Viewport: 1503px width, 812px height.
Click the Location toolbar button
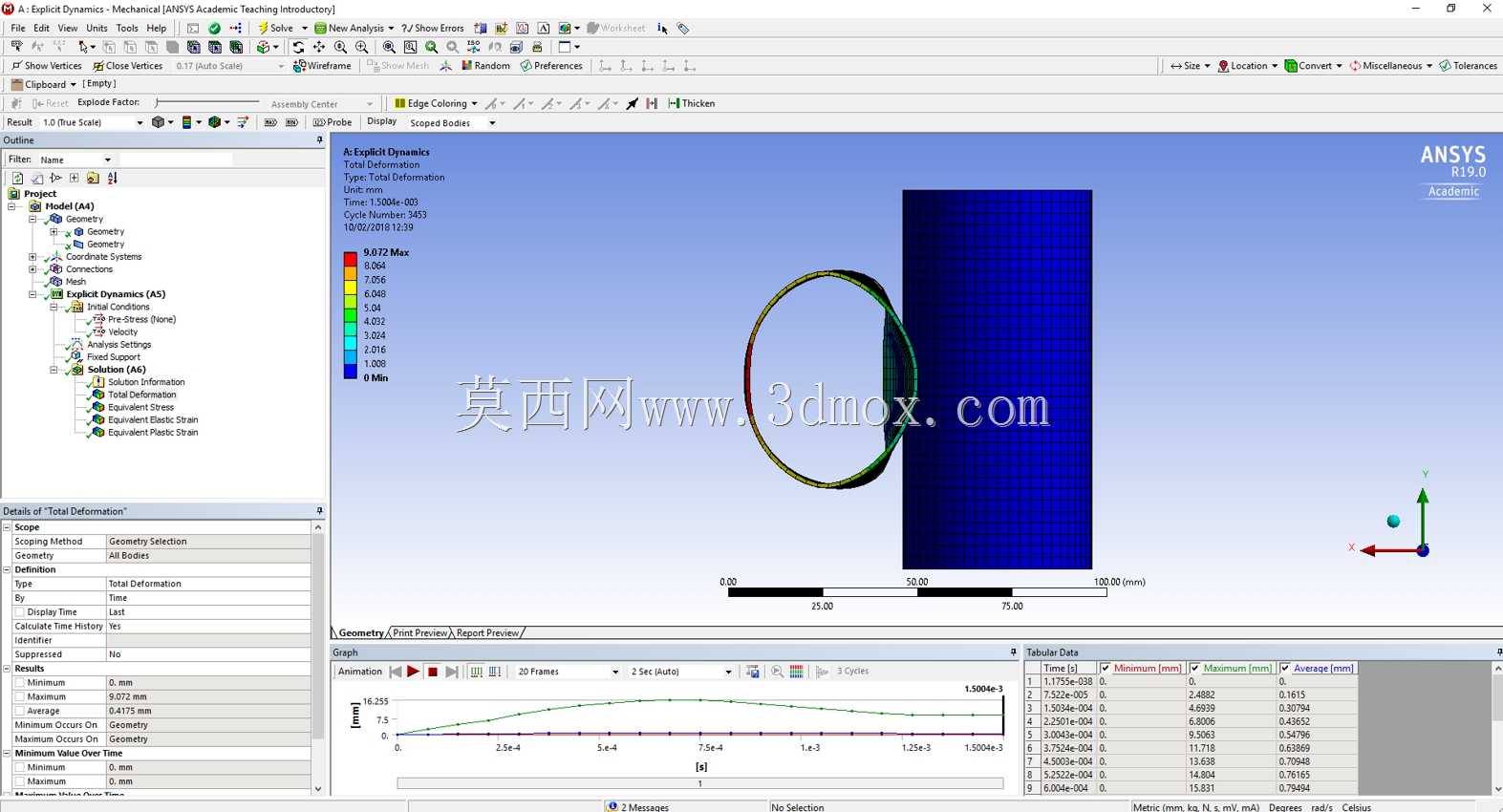1247,66
